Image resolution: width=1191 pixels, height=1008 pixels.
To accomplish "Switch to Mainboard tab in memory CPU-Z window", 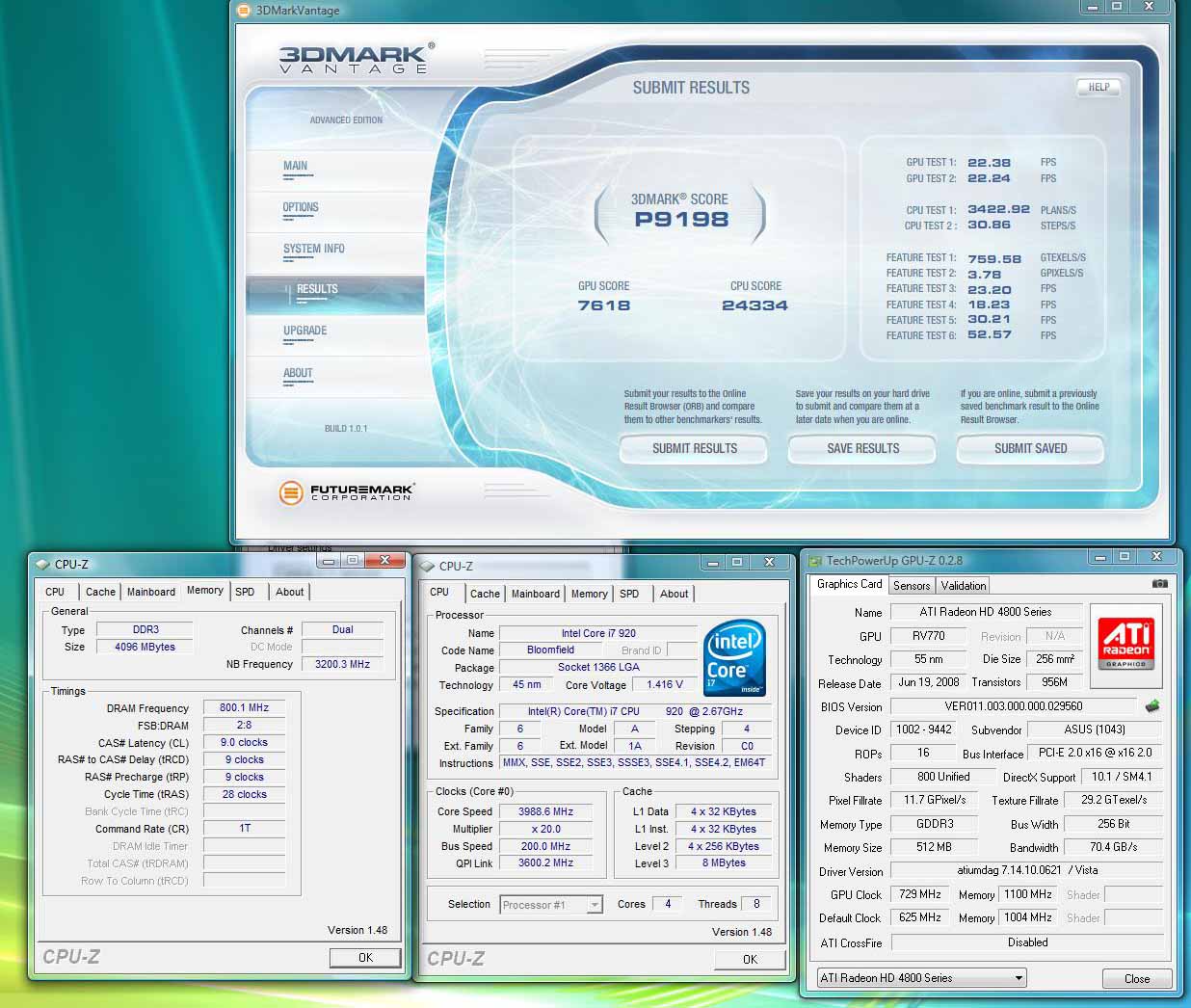I will [151, 593].
